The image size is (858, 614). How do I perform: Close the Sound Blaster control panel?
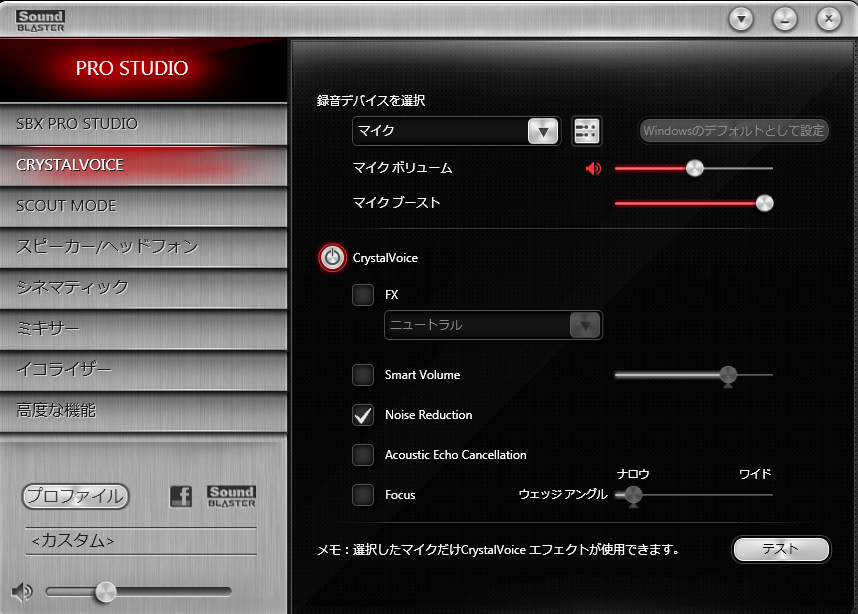pyautogui.click(x=828, y=20)
